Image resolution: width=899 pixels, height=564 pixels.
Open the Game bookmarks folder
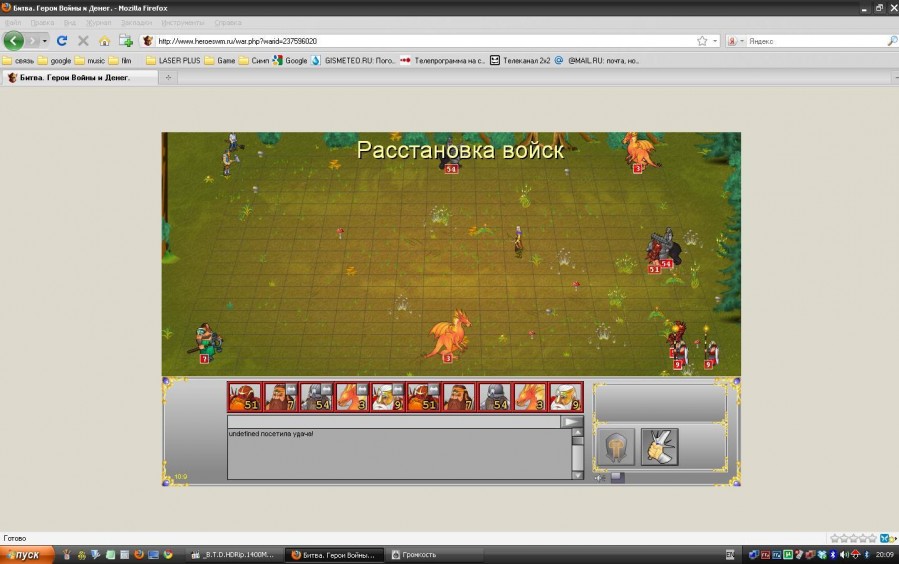tap(220, 60)
